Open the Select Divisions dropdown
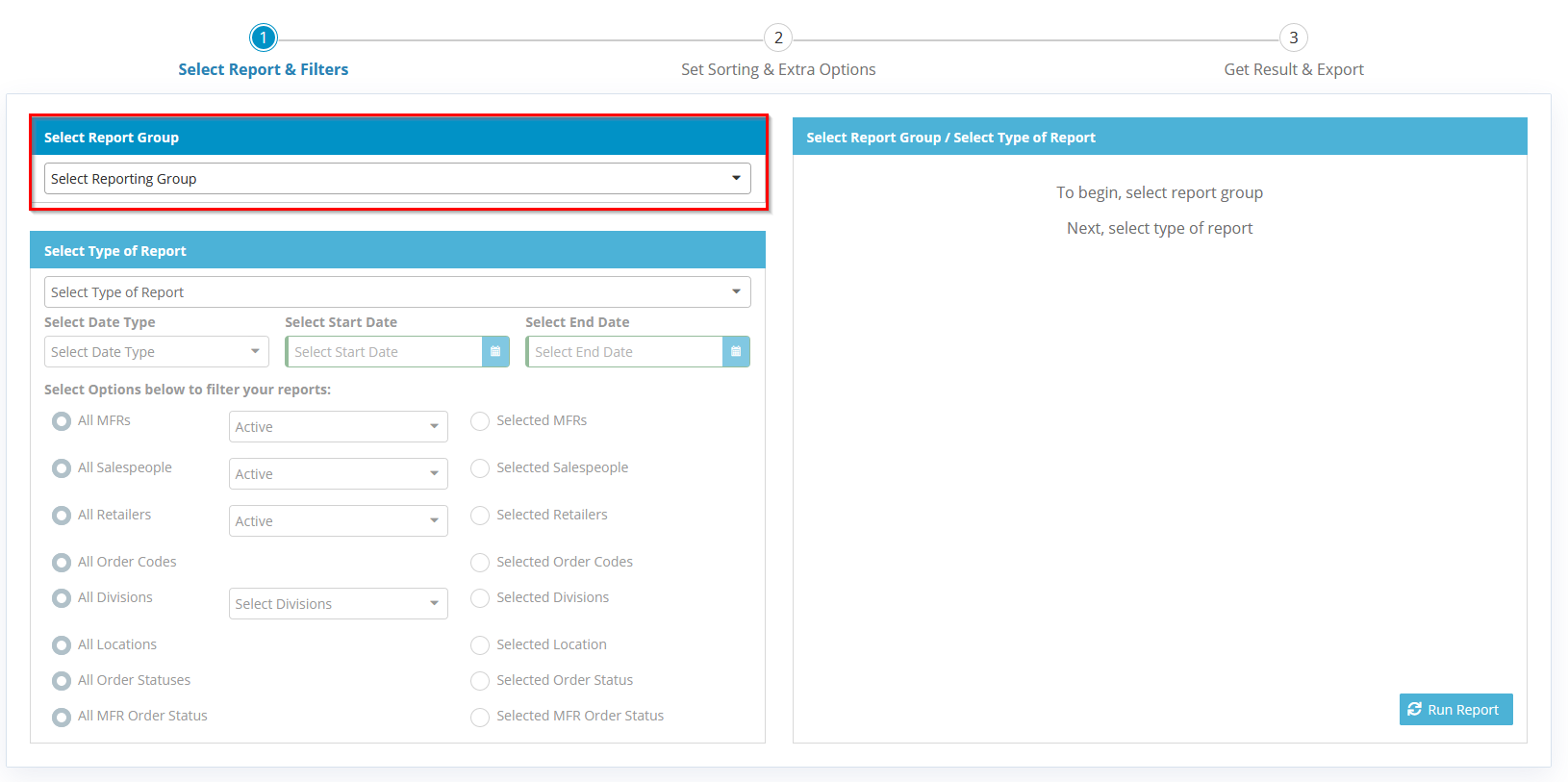The image size is (1568, 782). click(x=338, y=604)
